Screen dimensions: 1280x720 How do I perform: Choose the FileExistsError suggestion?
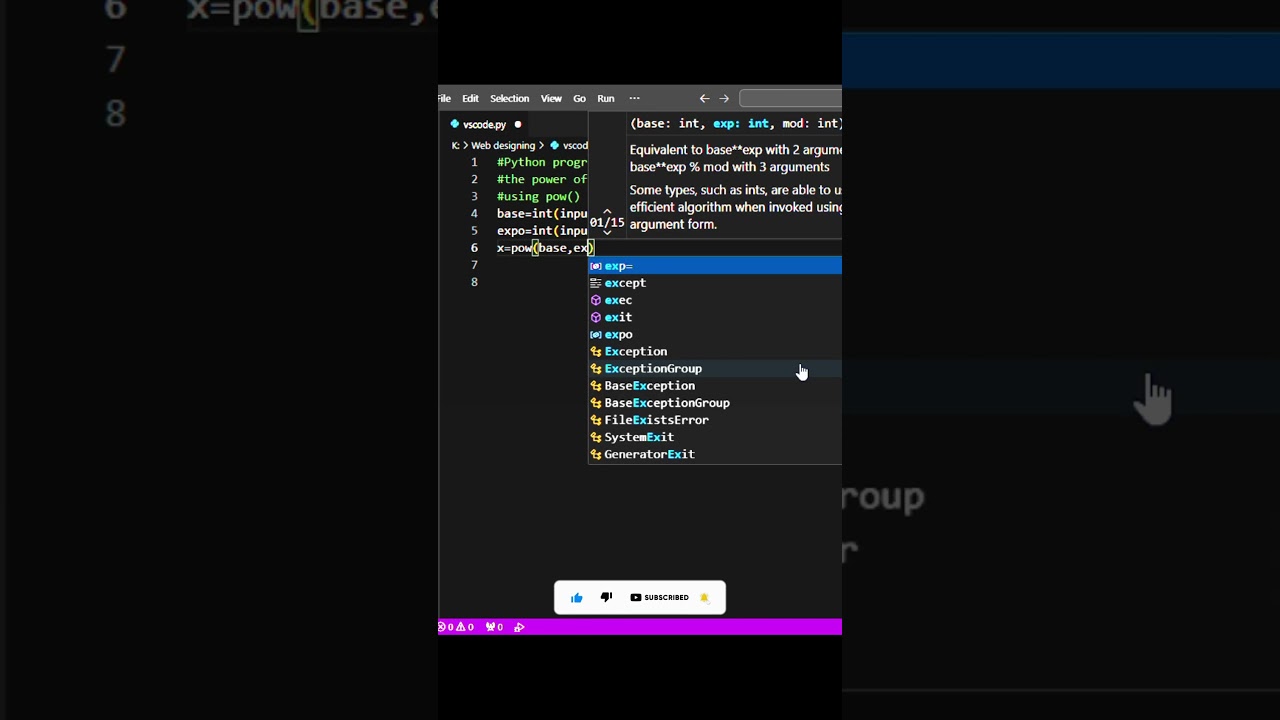pos(715,420)
